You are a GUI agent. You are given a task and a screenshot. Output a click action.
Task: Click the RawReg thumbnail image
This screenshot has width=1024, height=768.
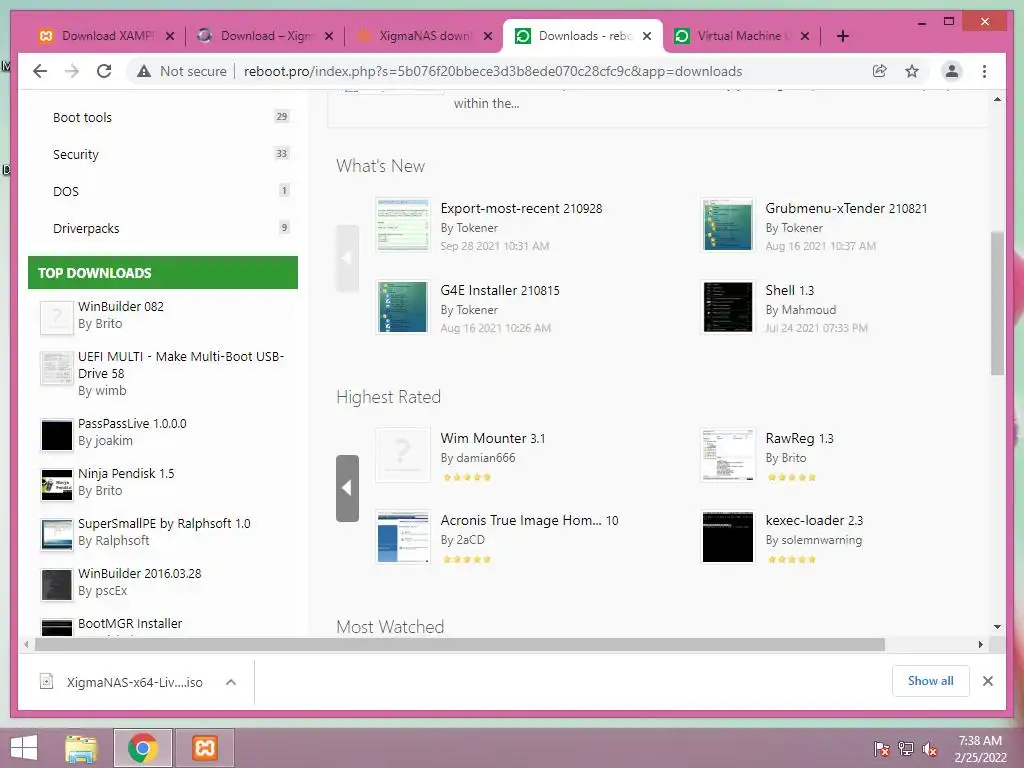(728, 455)
